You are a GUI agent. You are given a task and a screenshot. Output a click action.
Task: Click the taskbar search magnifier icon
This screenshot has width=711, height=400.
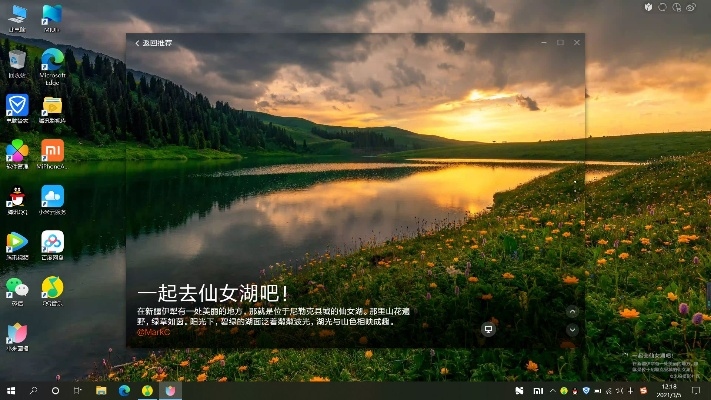pyautogui.click(x=33, y=390)
